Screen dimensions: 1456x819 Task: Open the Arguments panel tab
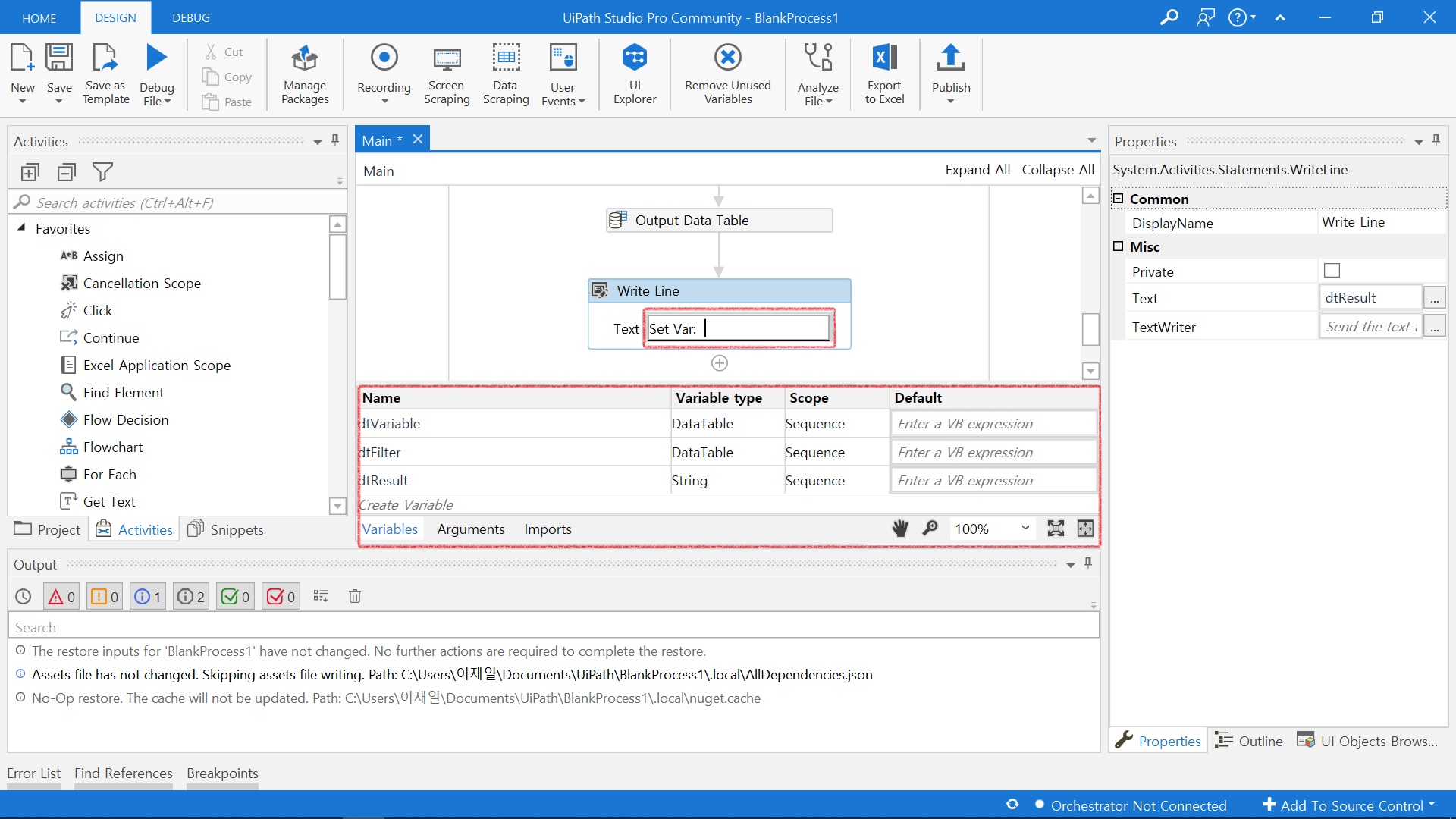click(x=471, y=529)
